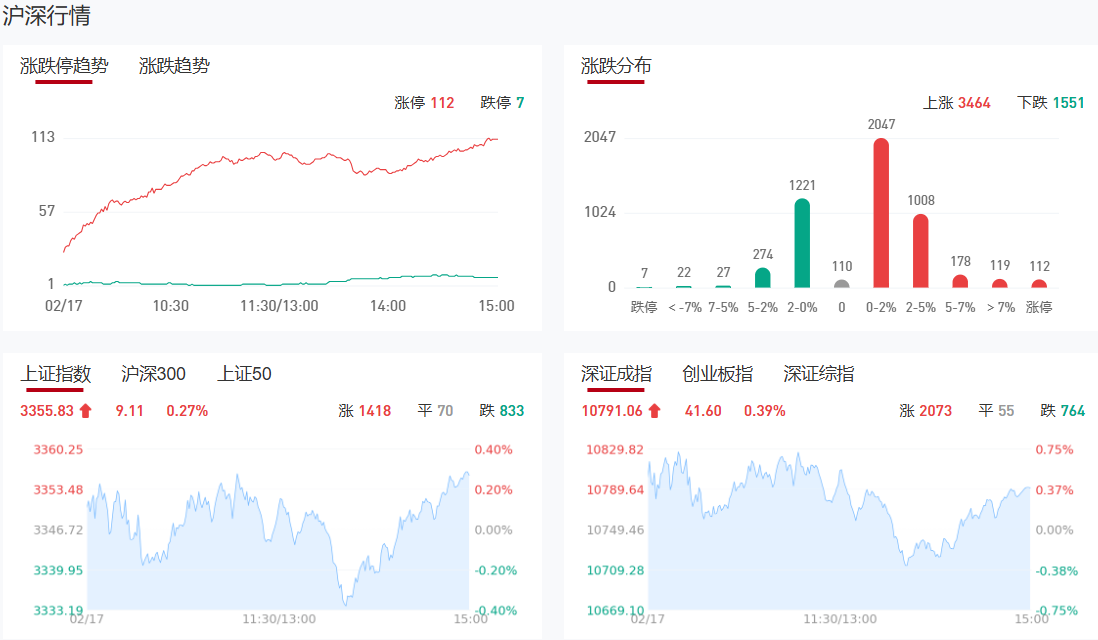
Task: Click the 涨停 112 legend above line chart
Action: [x=424, y=103]
